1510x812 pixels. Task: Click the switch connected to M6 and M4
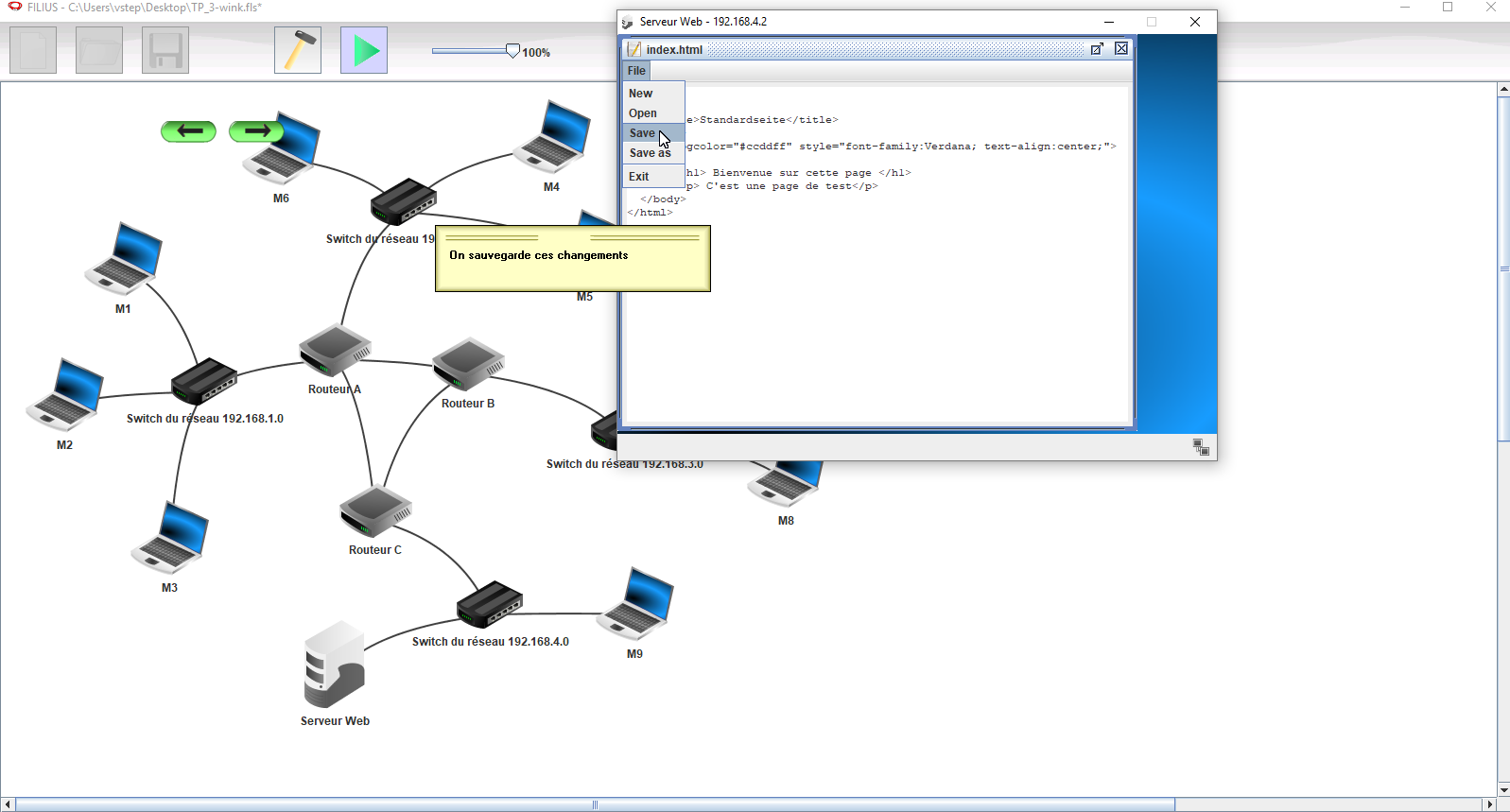pyautogui.click(x=404, y=201)
